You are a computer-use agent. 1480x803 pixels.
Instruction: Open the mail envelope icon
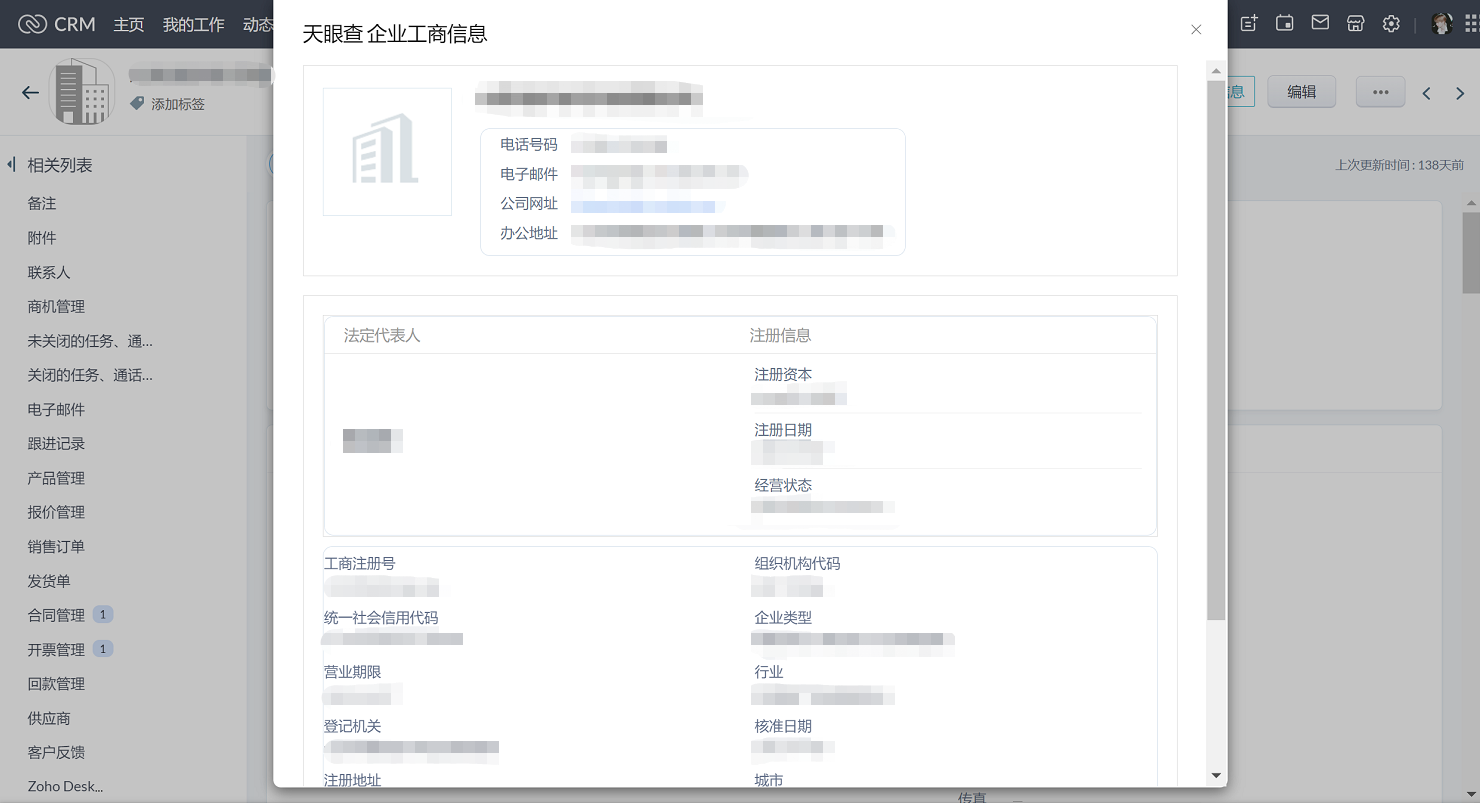click(1320, 23)
